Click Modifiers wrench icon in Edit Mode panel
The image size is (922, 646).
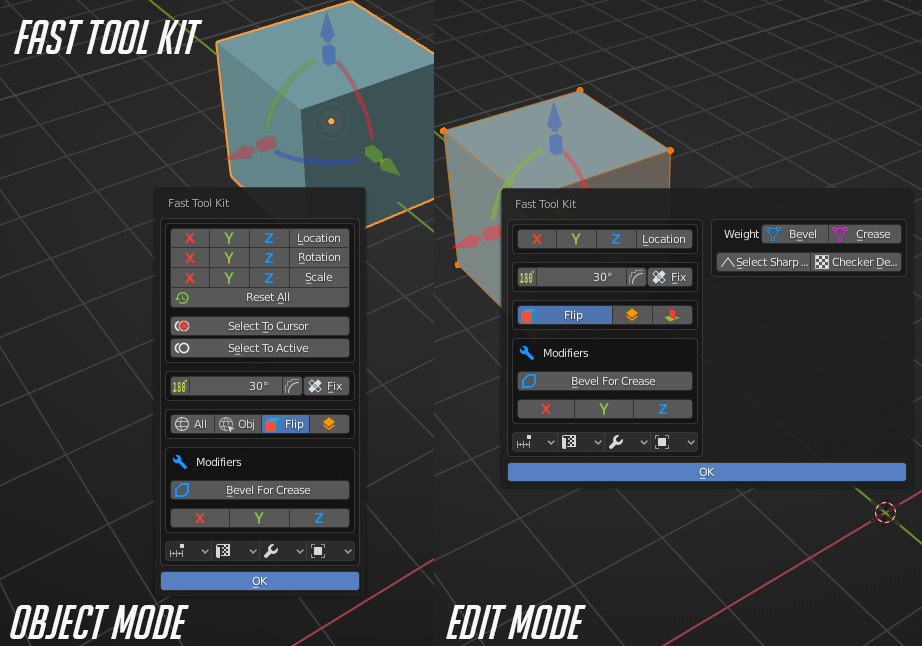(527, 353)
